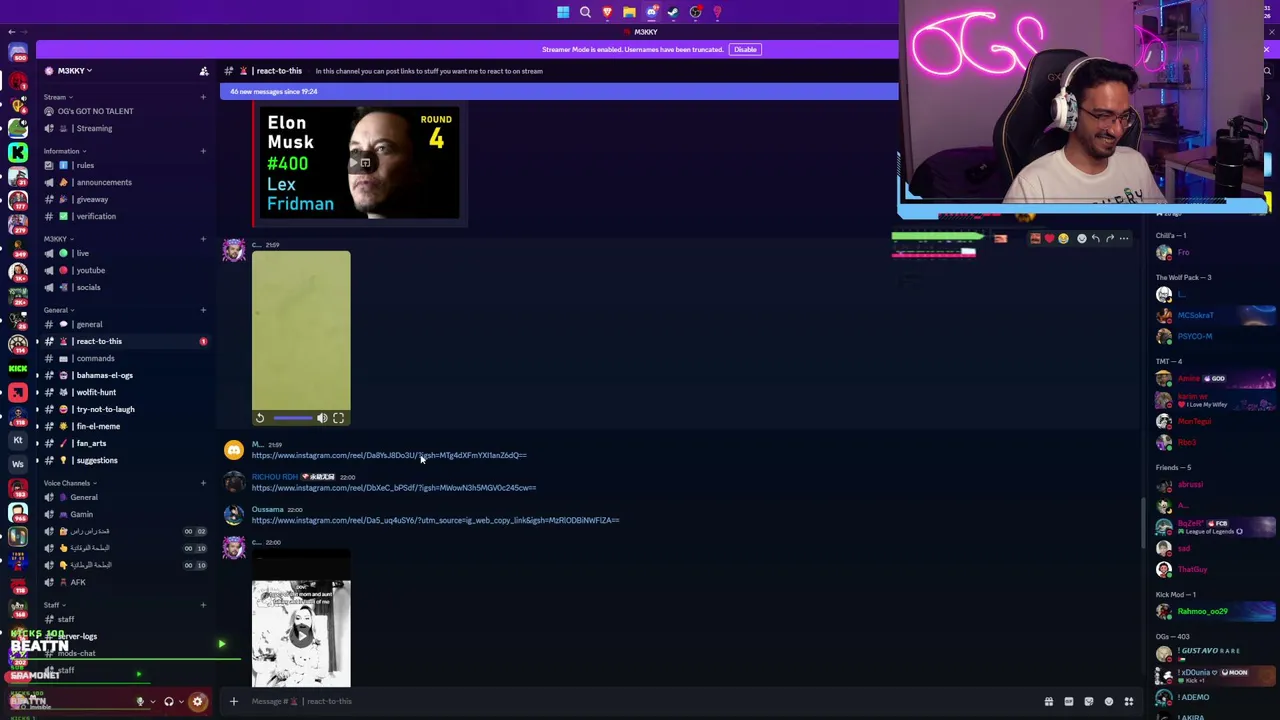Open more options for the hovered message

(x=1124, y=239)
